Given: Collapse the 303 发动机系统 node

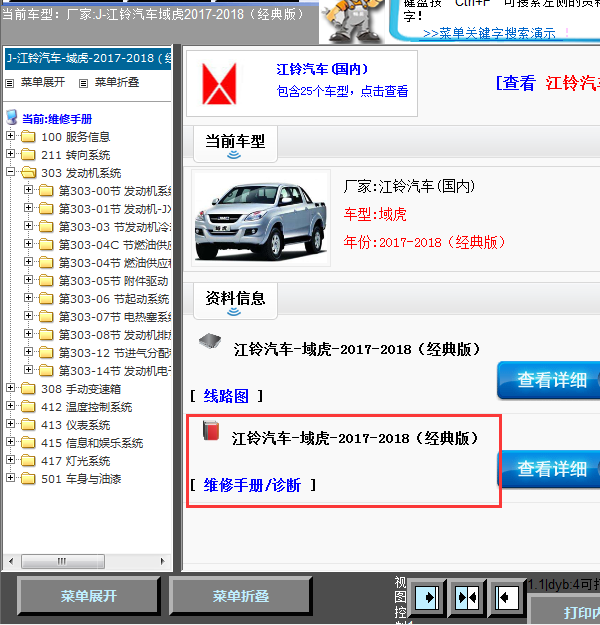Looking at the screenshot, I should tap(11, 172).
